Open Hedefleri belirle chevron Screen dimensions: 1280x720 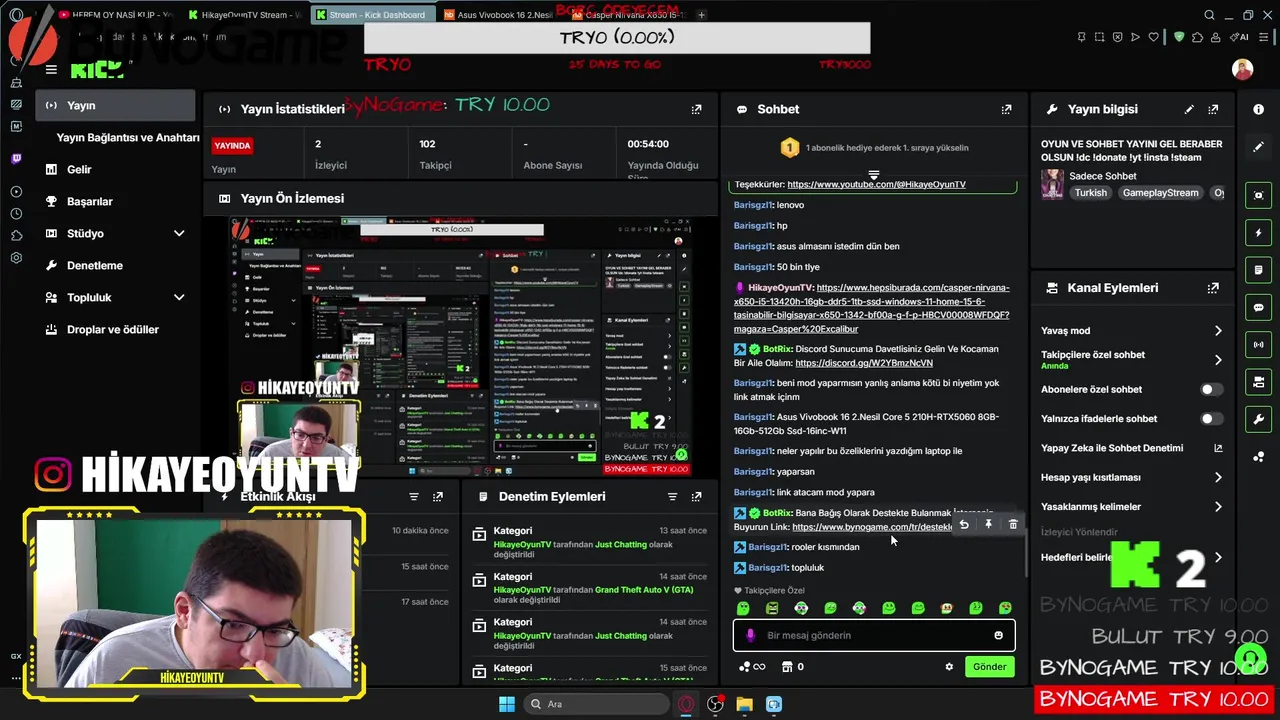coord(1218,557)
